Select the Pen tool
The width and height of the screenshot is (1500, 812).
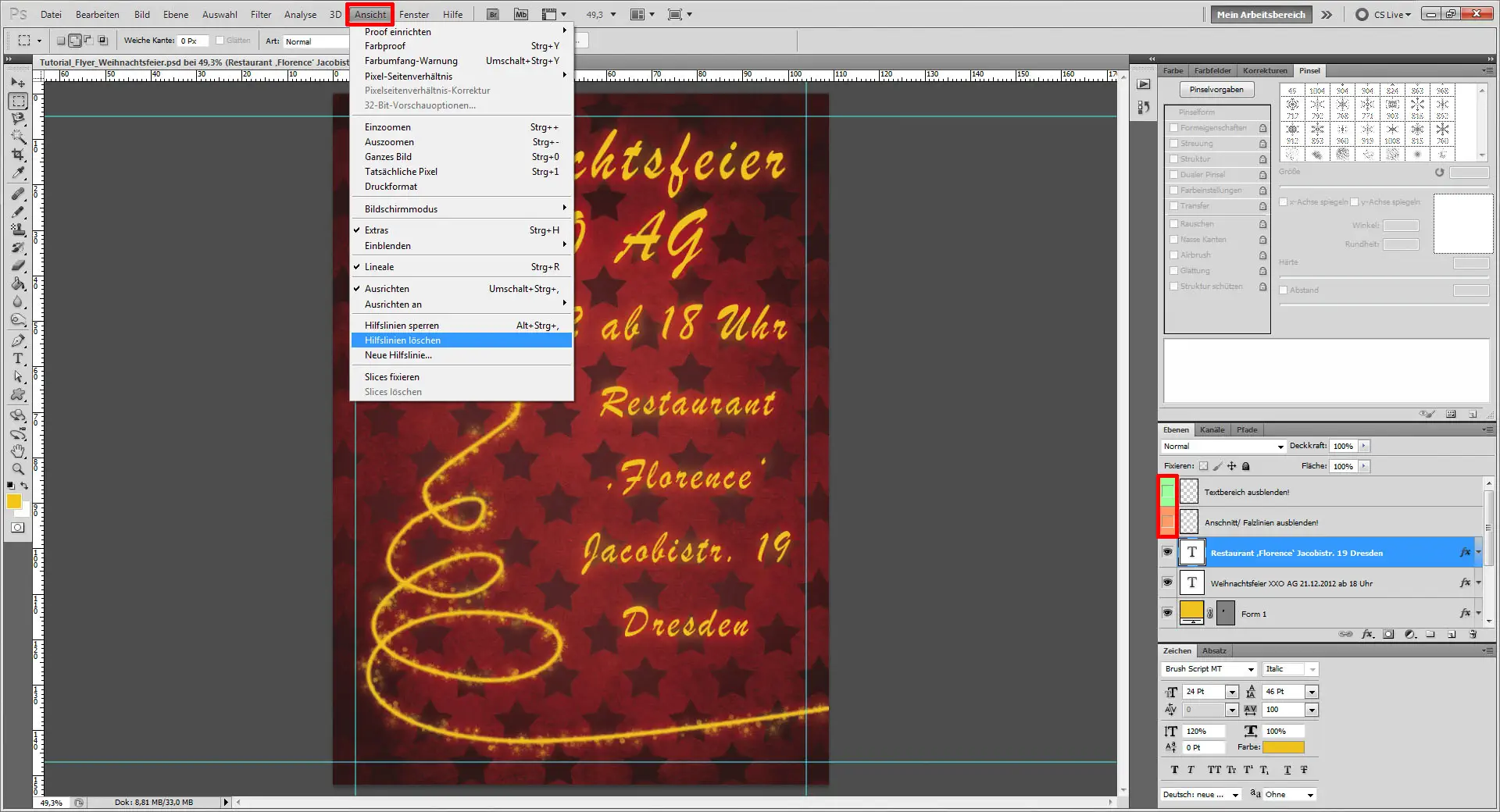pos(18,341)
